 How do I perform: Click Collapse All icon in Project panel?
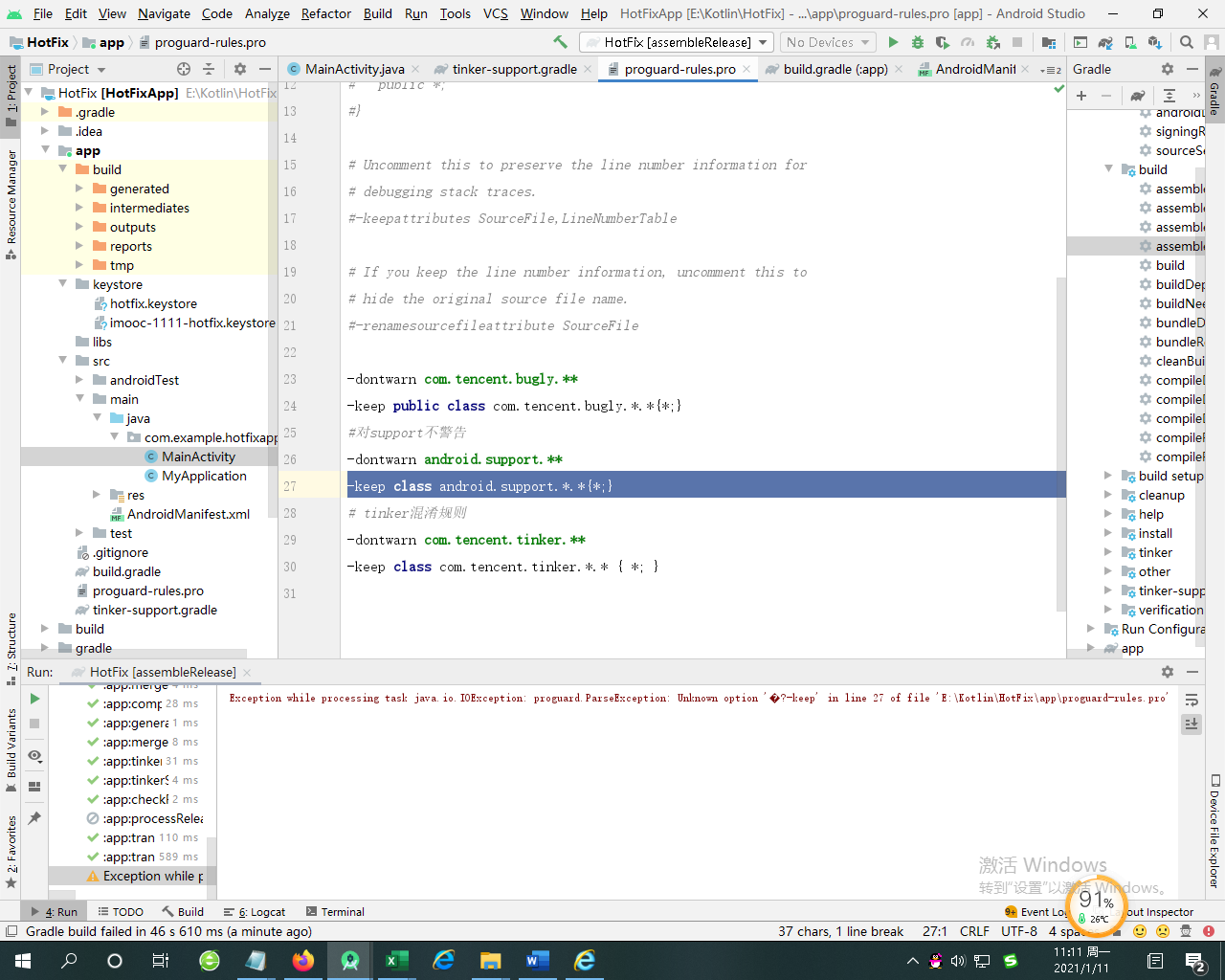tap(209, 69)
